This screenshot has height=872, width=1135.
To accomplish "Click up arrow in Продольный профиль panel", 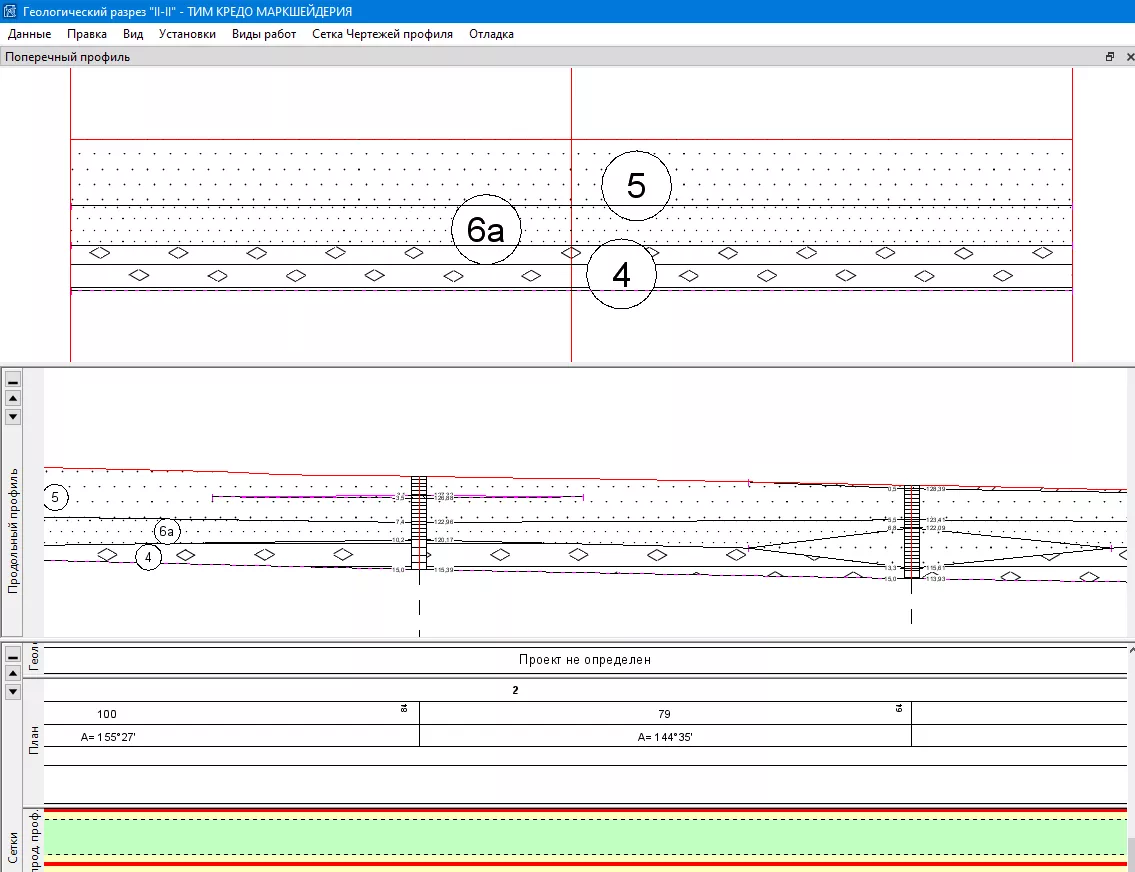I will point(13,398).
